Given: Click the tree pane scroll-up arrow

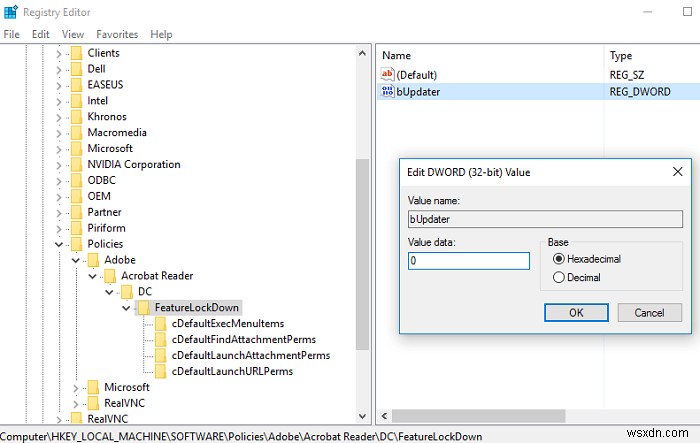Looking at the screenshot, I should tap(362, 54).
